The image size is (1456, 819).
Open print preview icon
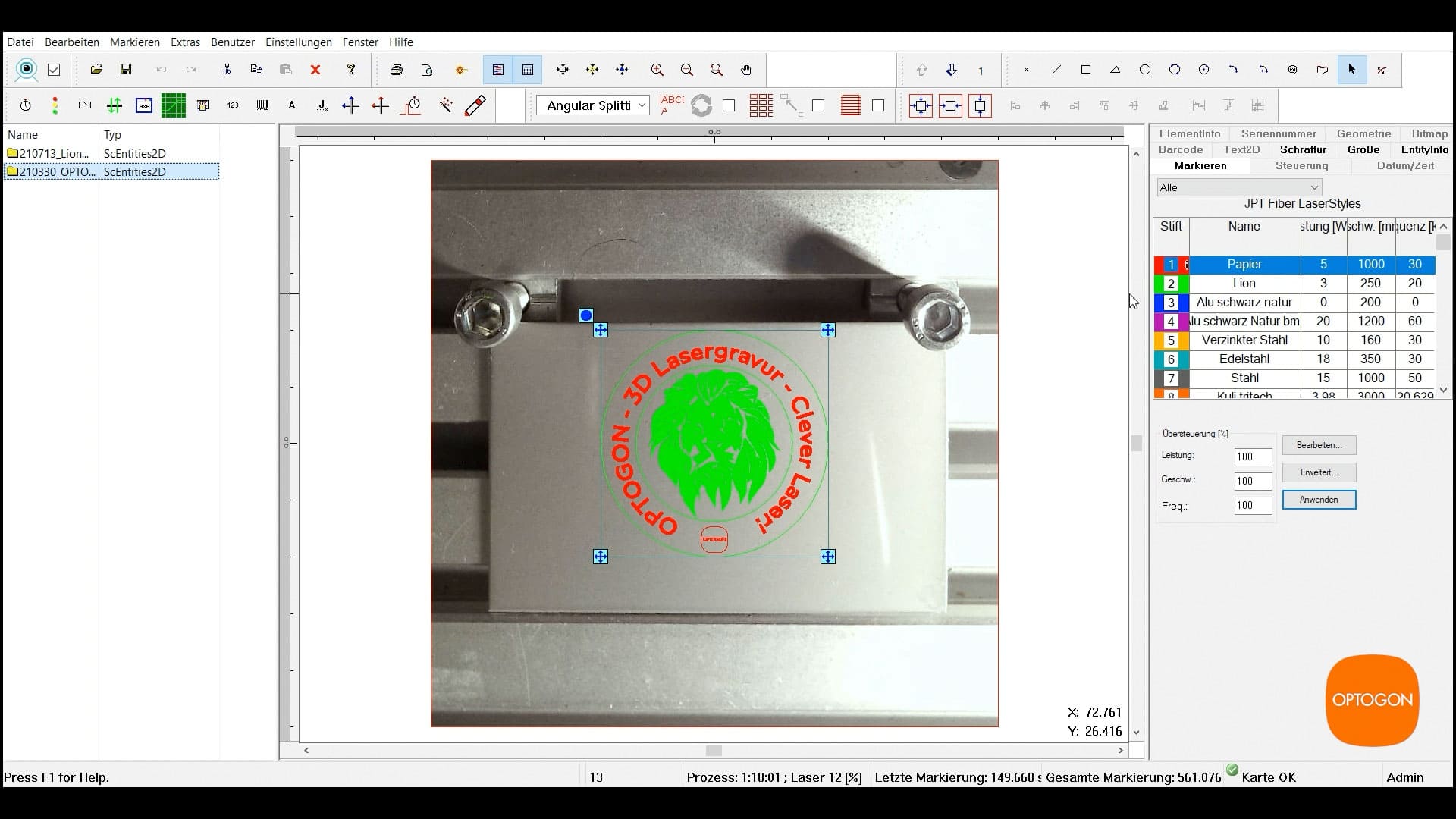(427, 70)
